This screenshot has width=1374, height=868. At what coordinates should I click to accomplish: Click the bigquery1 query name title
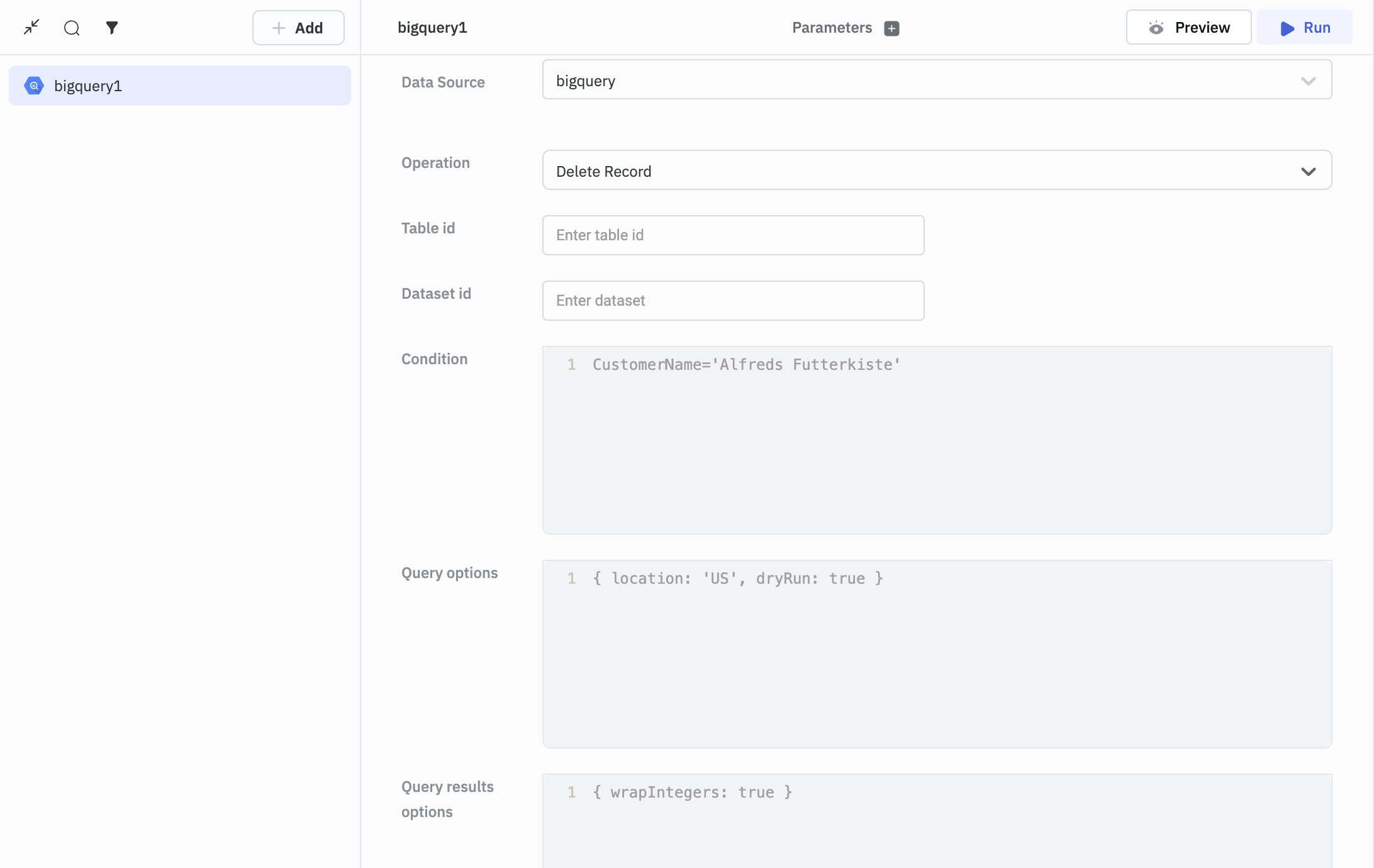[x=432, y=28]
